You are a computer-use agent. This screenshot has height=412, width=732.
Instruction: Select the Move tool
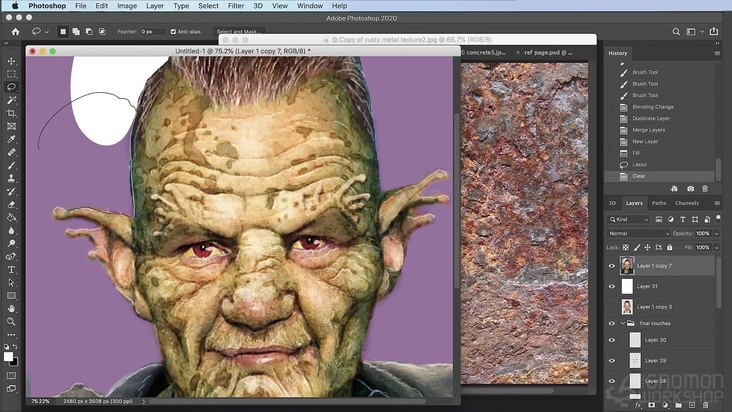pyautogui.click(x=11, y=61)
